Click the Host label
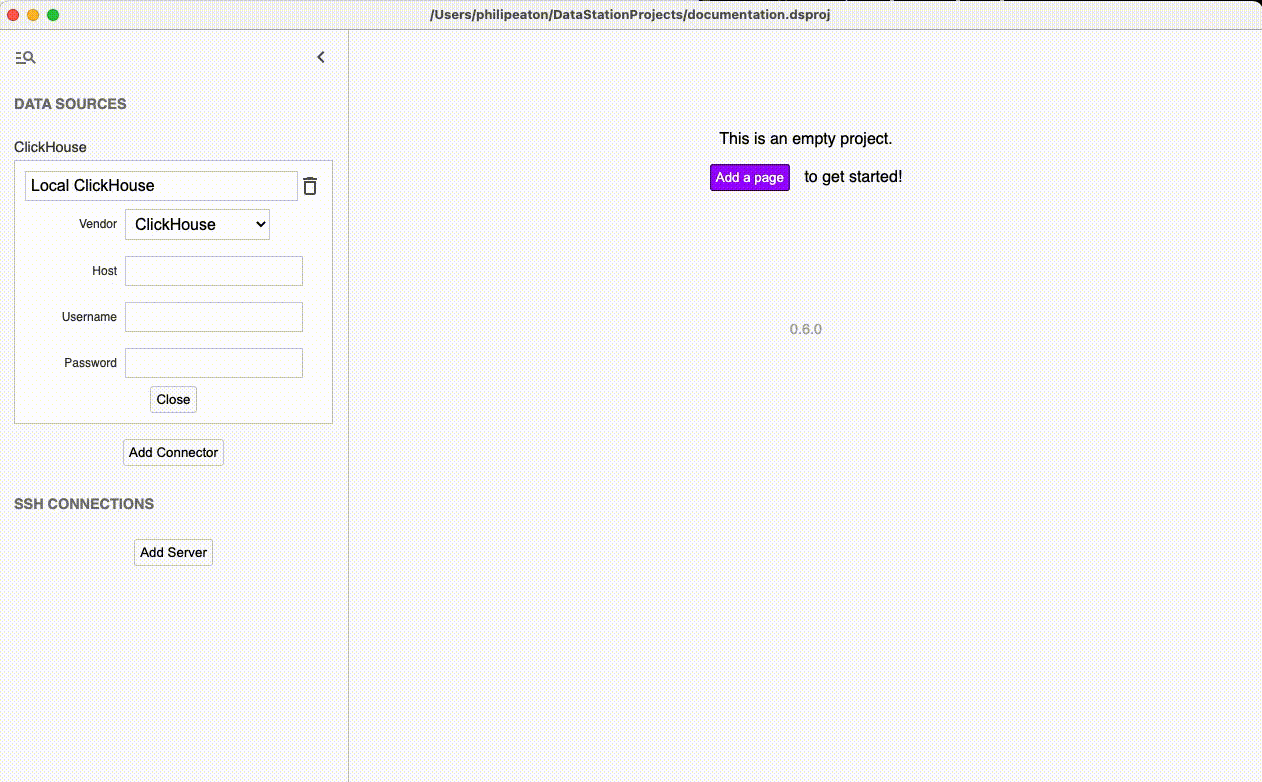1262x782 pixels. click(105, 271)
